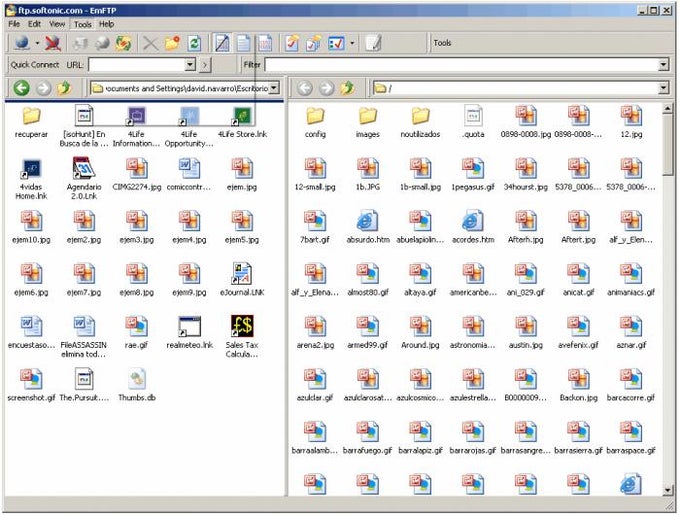Select the .quota file in remote pane
This screenshot has width=680, height=515.
tap(473, 121)
